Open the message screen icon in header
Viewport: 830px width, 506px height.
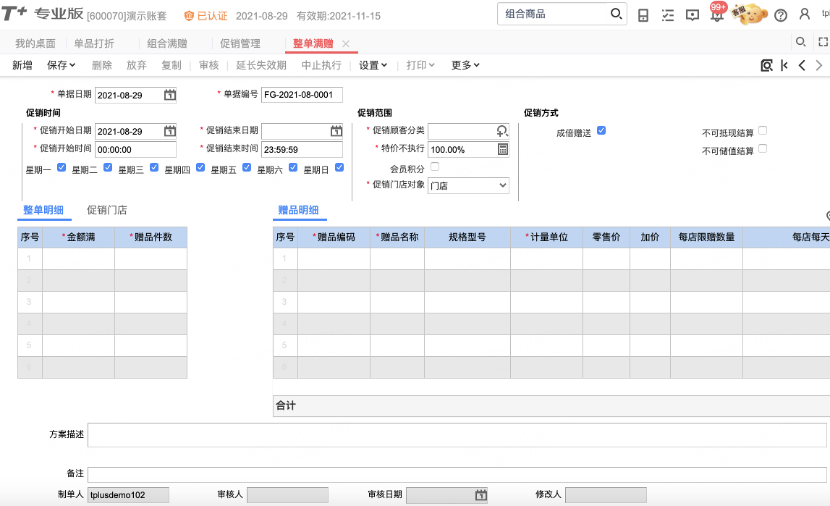click(692, 15)
